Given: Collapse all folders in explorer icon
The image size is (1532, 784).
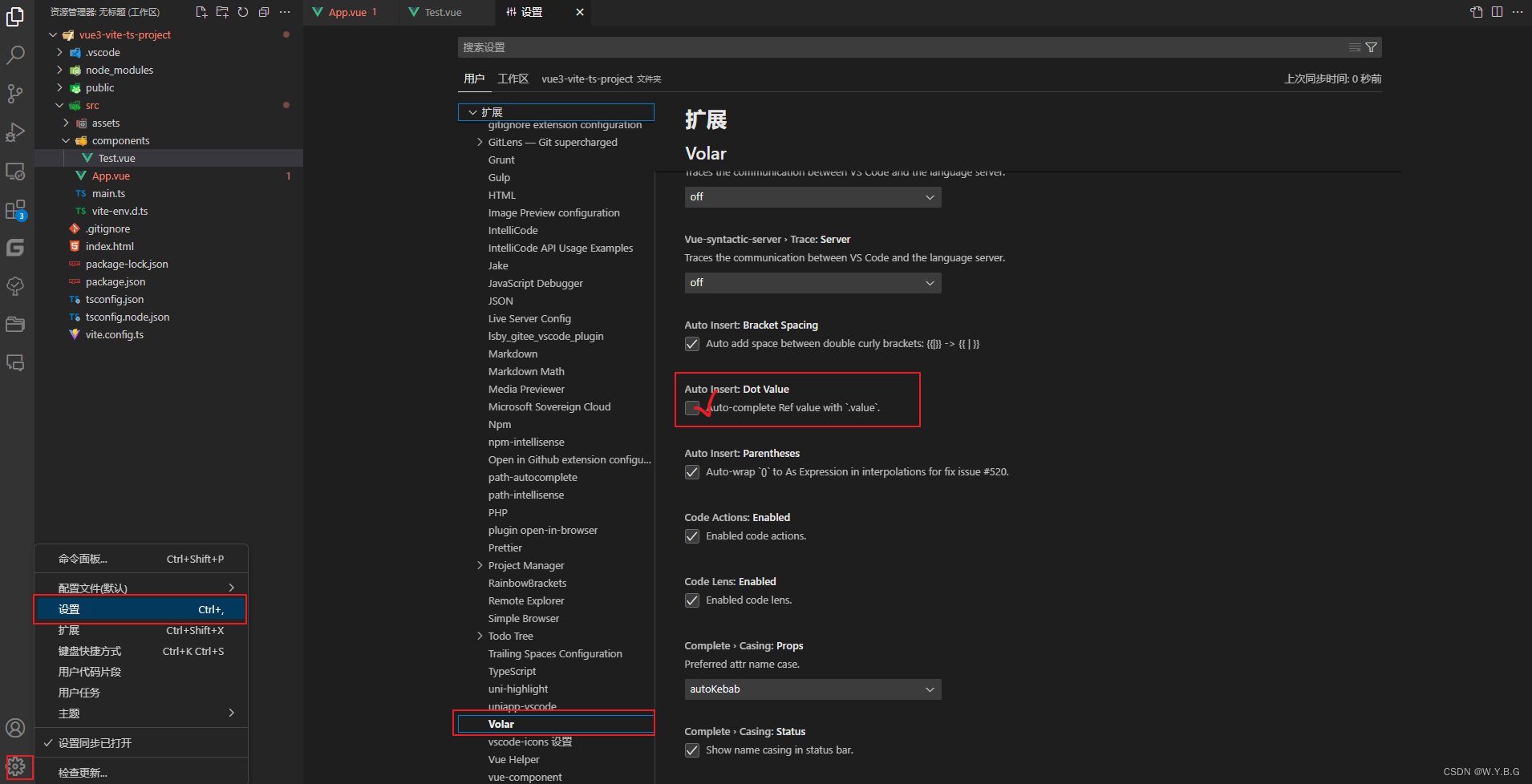Looking at the screenshot, I should pos(264,12).
